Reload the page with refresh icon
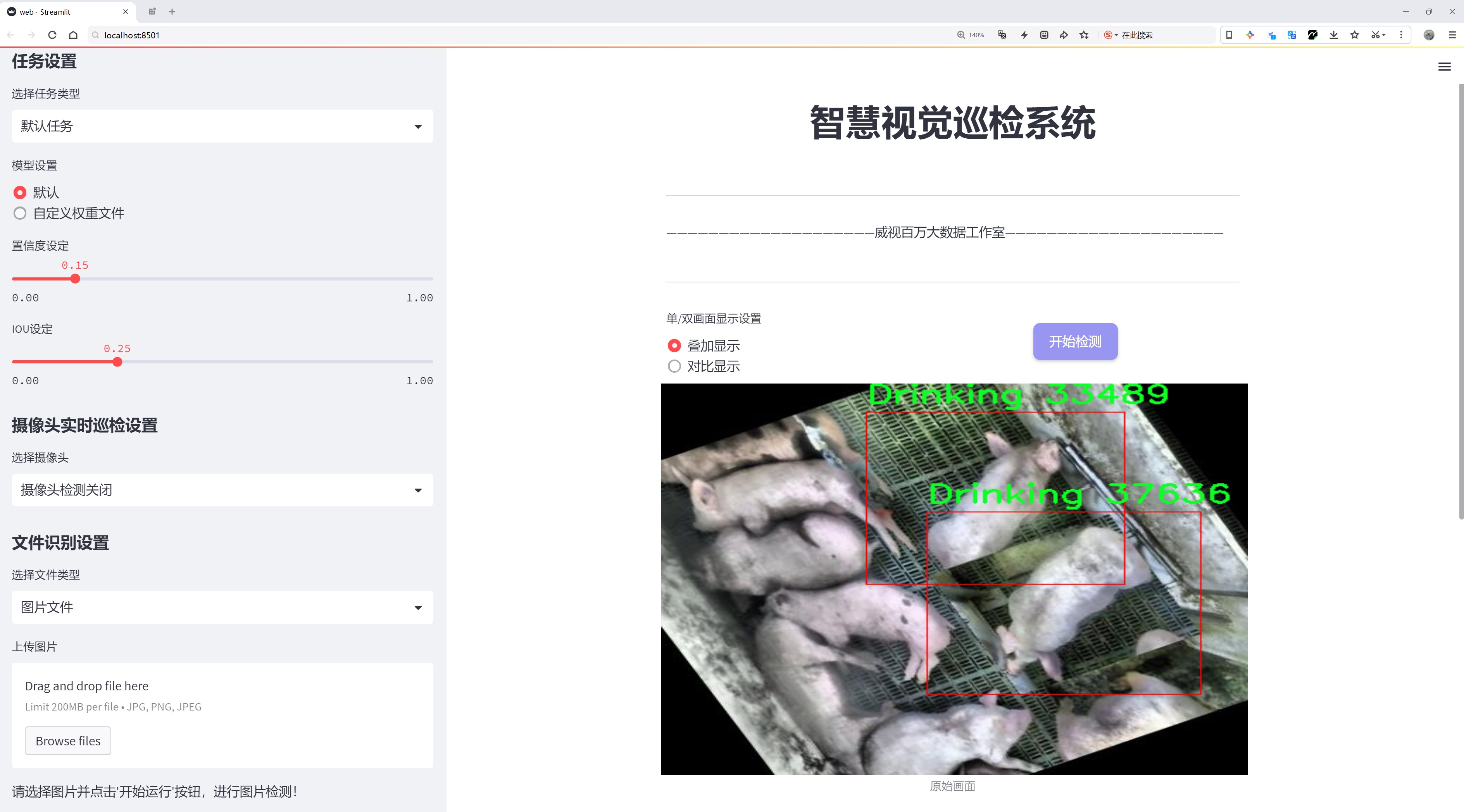 click(x=52, y=34)
